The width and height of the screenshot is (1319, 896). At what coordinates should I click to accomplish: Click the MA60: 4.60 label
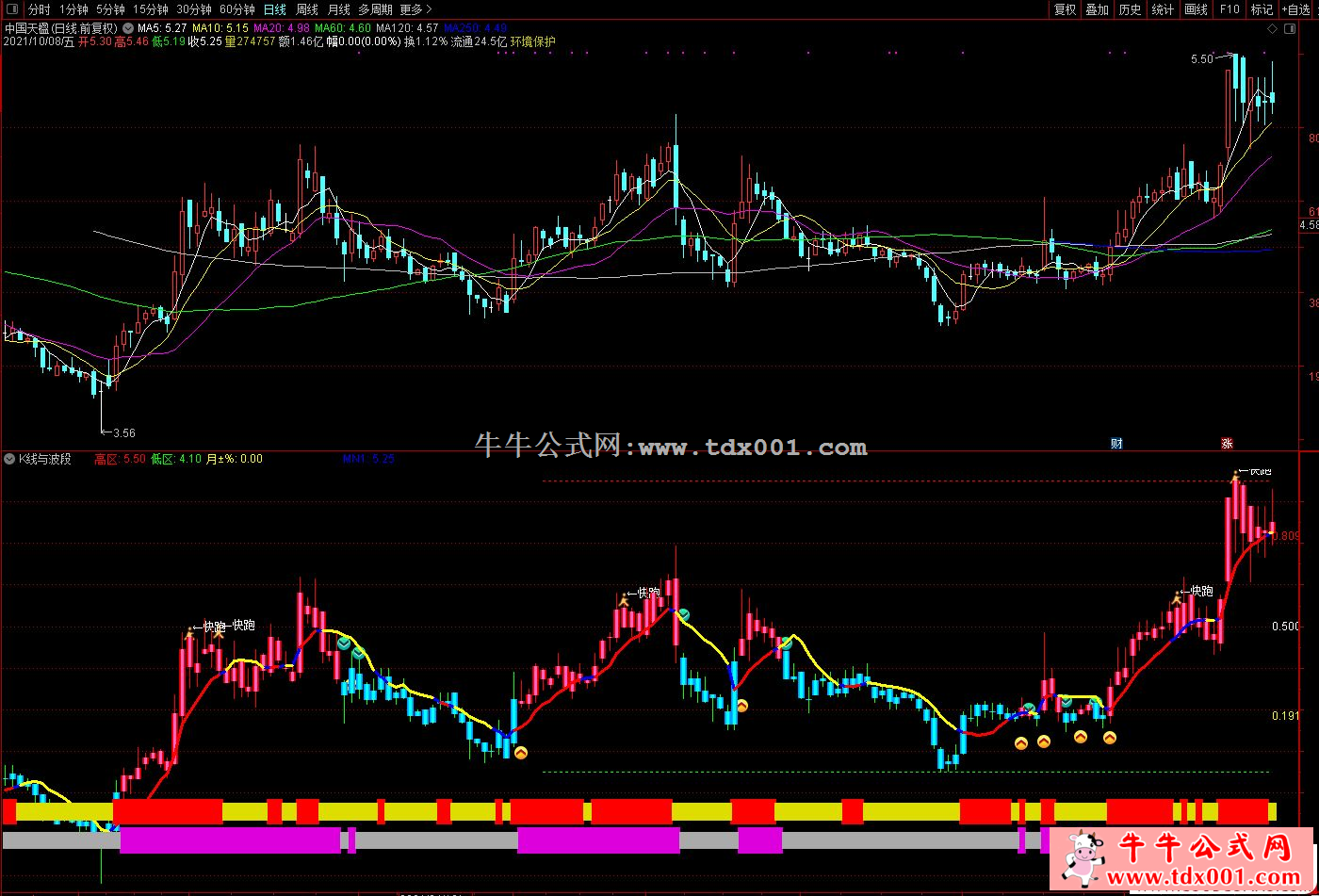pyautogui.click(x=342, y=28)
